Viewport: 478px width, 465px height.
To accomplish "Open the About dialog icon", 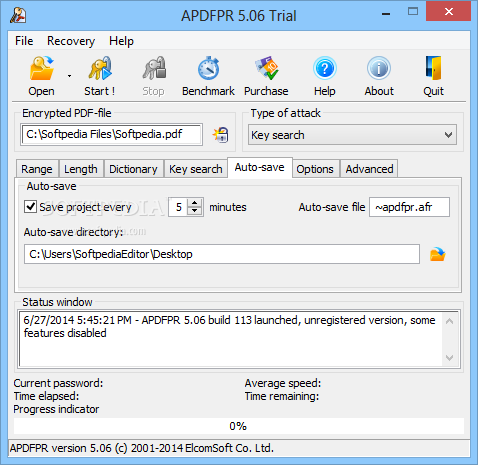I will point(379,68).
